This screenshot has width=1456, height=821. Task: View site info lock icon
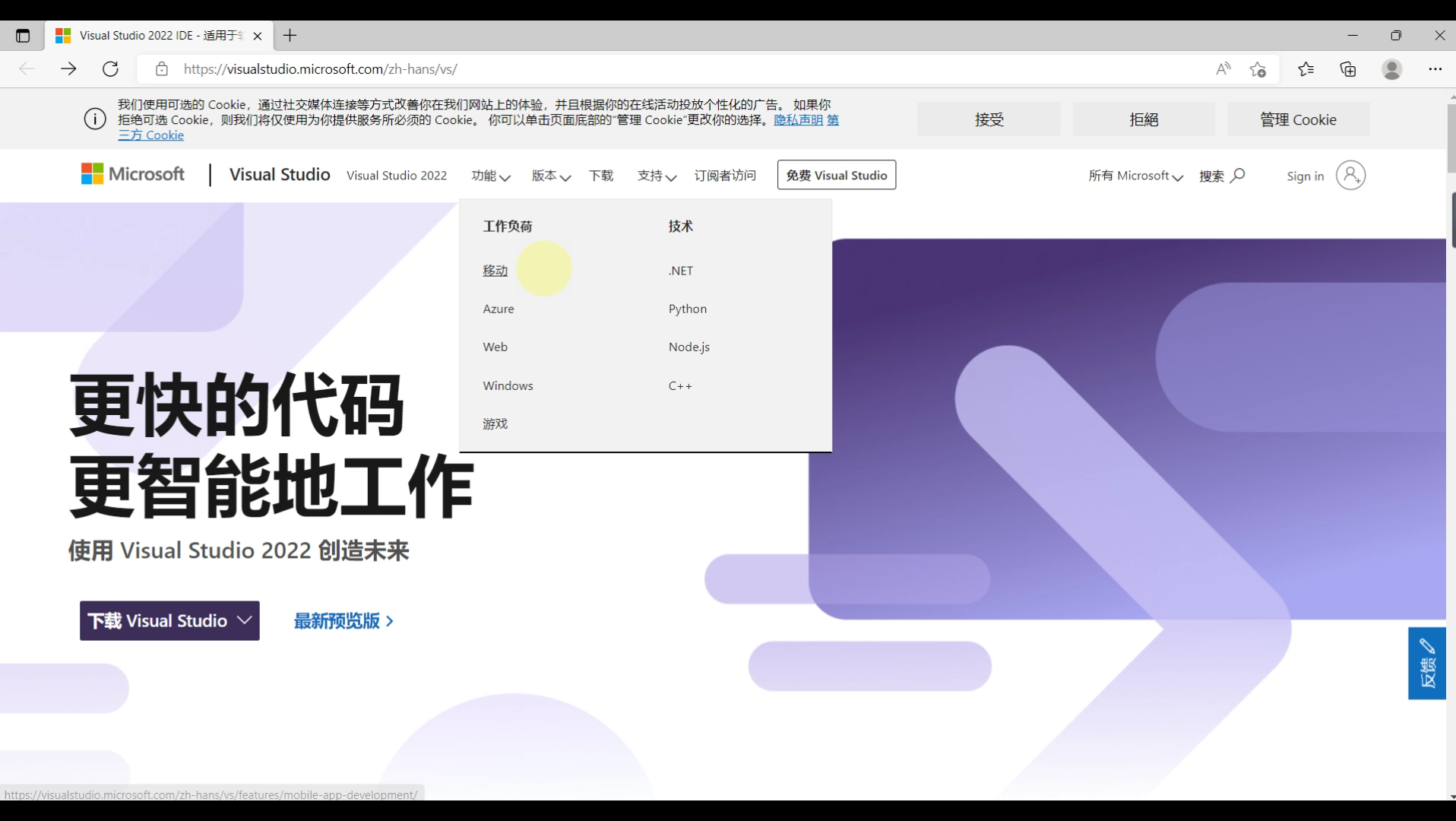point(161,69)
